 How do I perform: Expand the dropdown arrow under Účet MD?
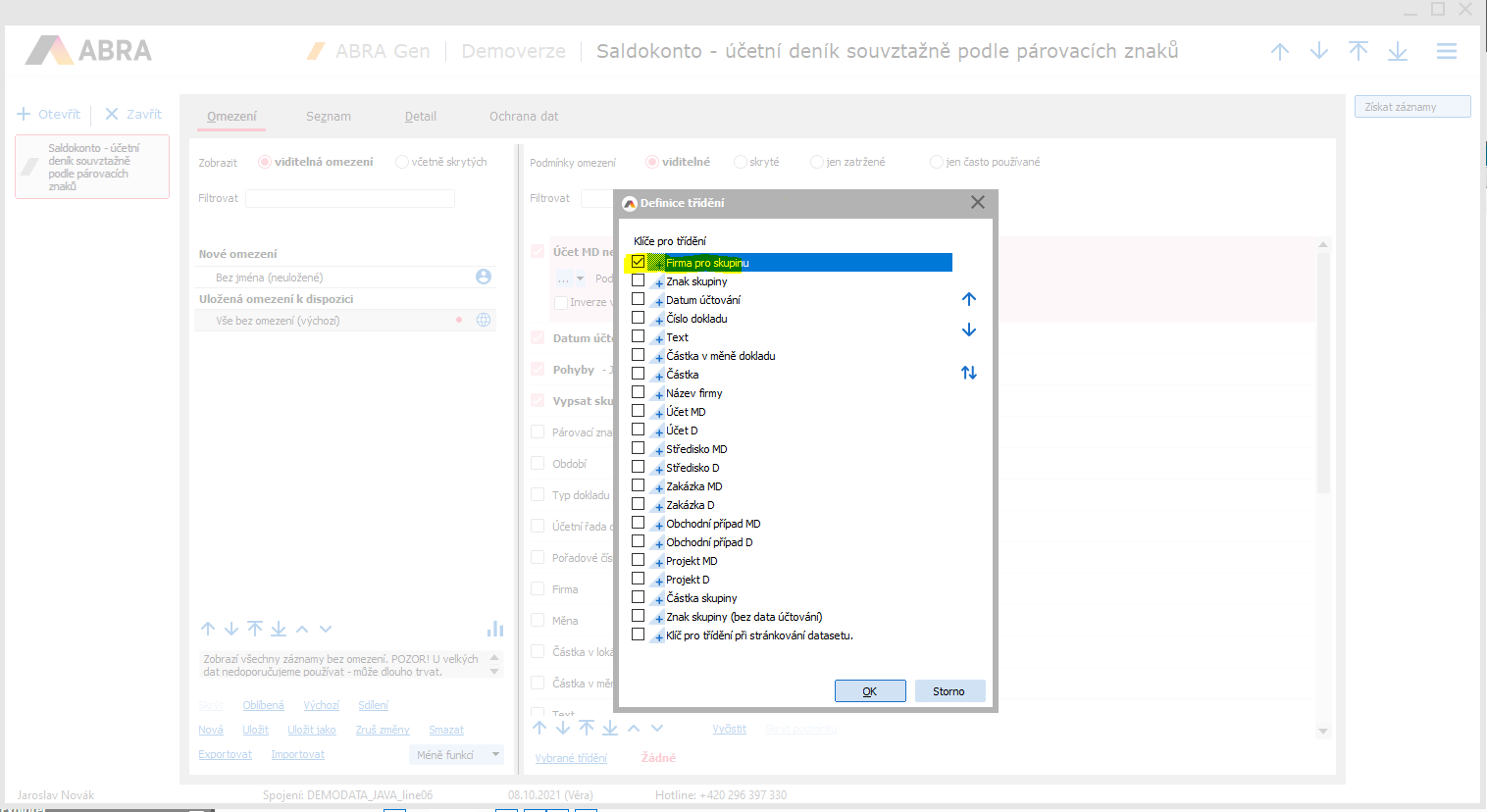[x=580, y=279]
